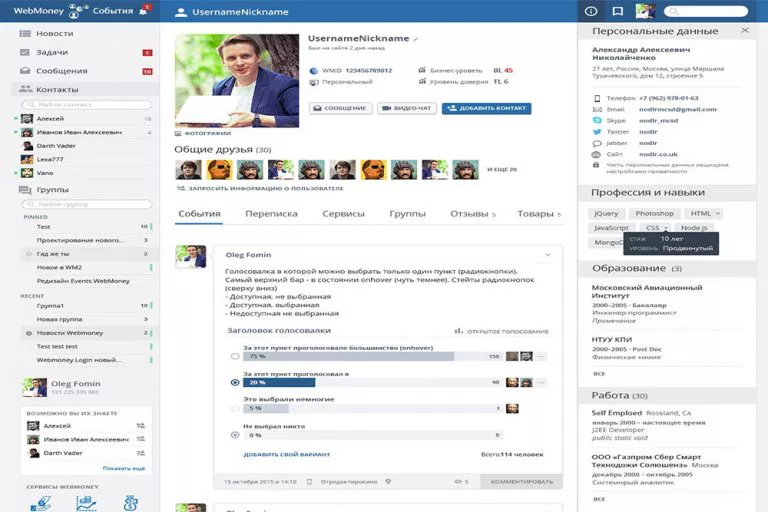768x512 pixels.
Task: Open the CSS skill dropdown arrow
Action: click(666, 228)
